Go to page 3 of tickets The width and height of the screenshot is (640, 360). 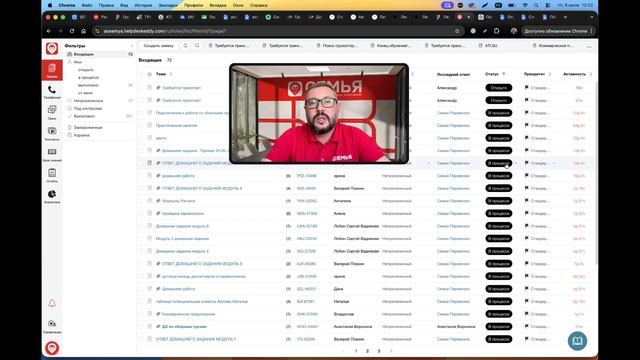(379, 351)
